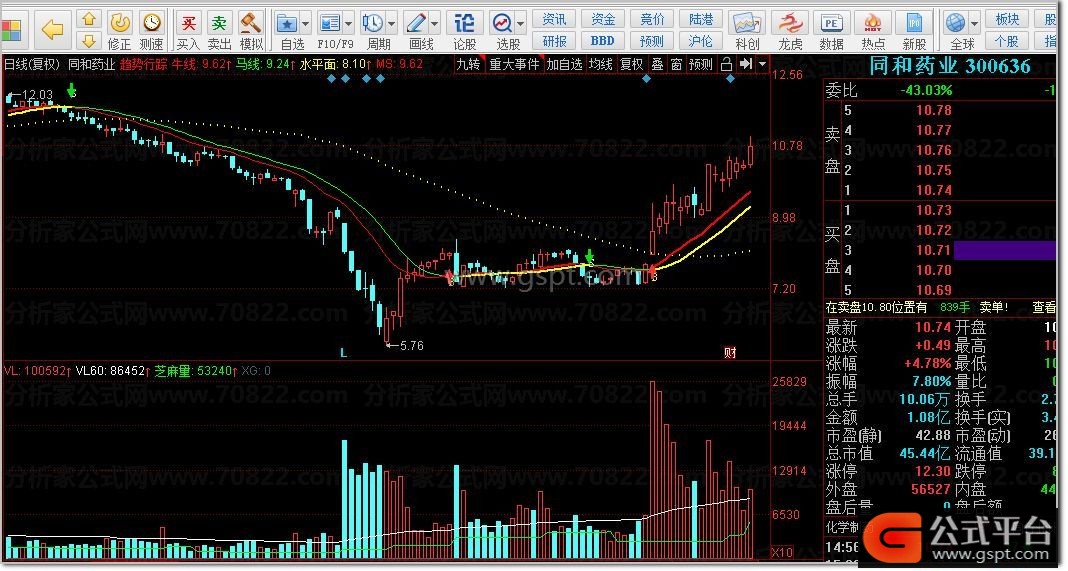
Task: Click the yellow up arrow button
Action: (x=89, y=19)
